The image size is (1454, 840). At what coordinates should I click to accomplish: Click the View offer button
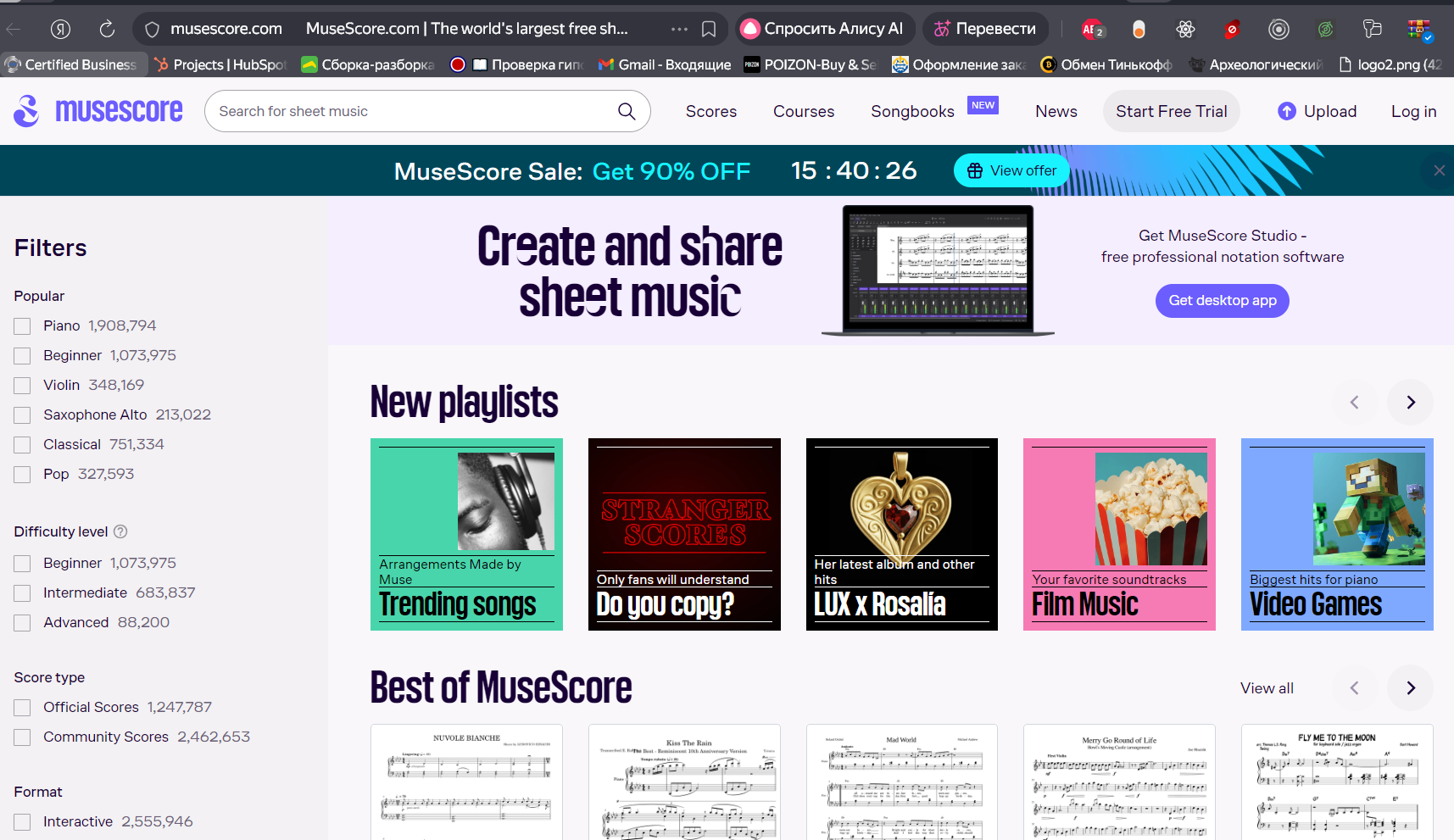pos(1011,170)
